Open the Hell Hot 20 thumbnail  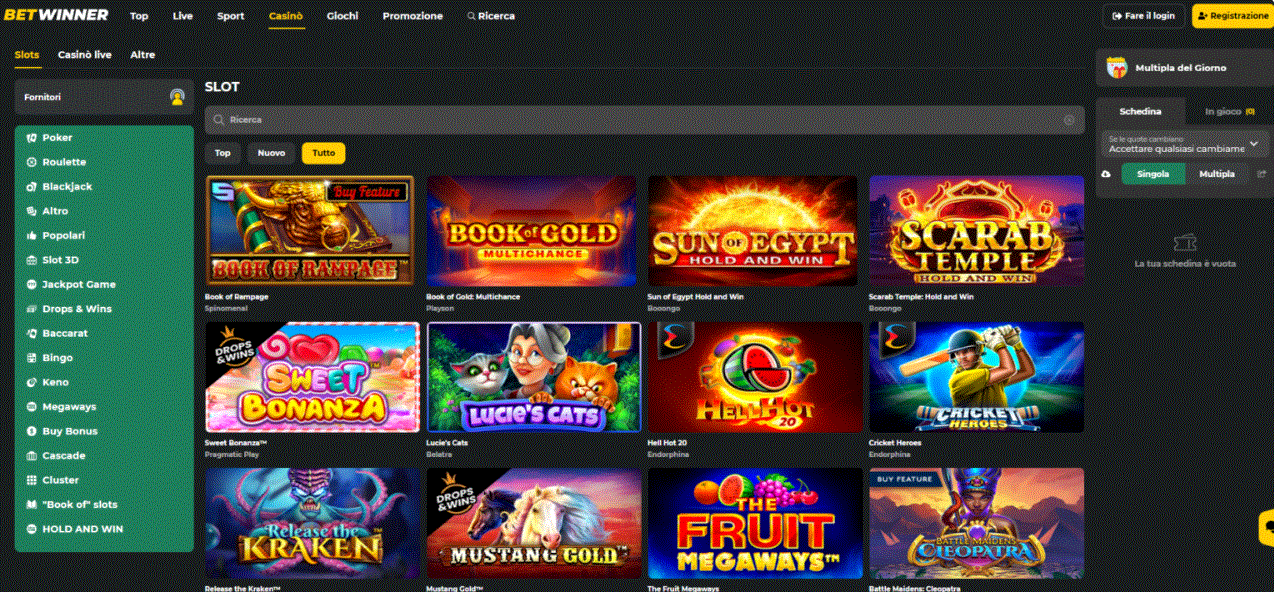[x=755, y=377]
